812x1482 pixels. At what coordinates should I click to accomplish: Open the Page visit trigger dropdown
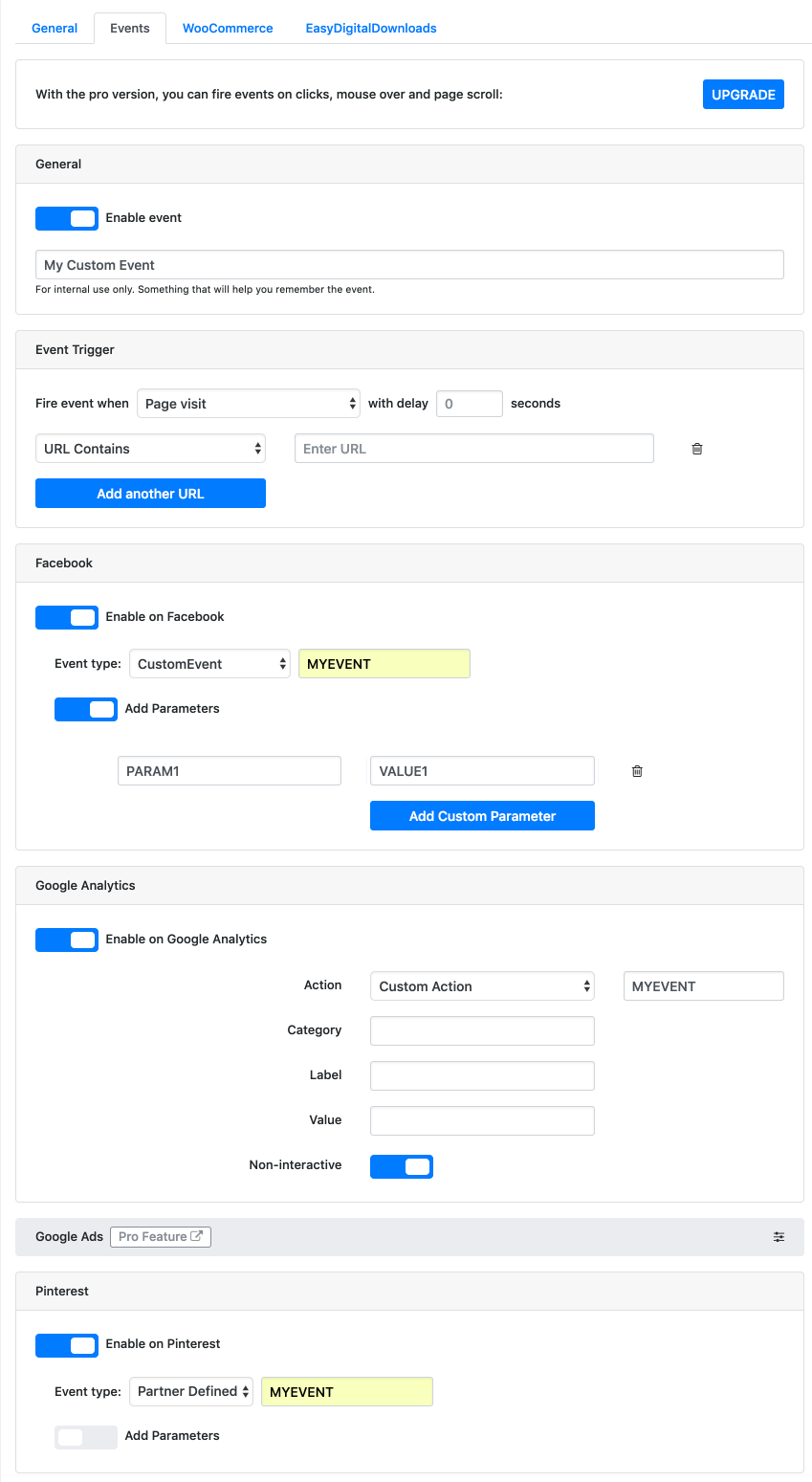pyautogui.click(x=249, y=404)
